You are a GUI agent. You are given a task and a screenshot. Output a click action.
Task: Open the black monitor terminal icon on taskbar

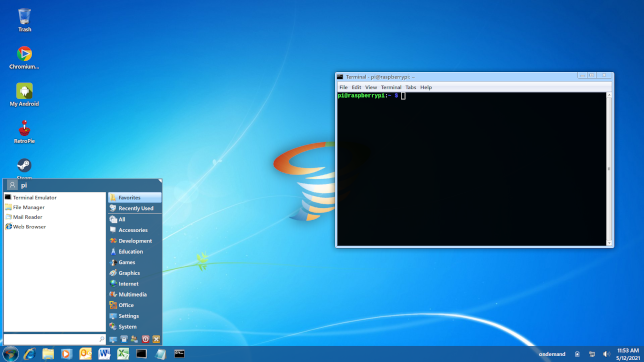(142, 354)
